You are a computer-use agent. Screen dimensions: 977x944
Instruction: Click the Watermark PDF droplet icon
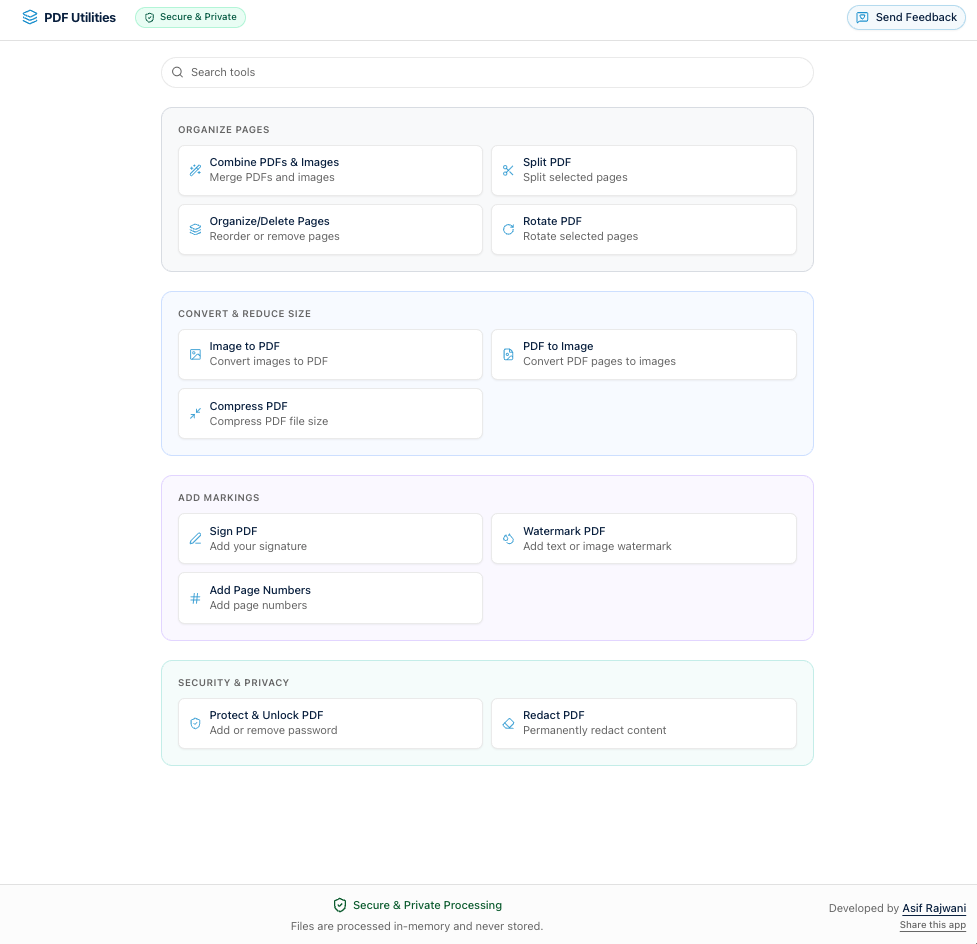508,538
